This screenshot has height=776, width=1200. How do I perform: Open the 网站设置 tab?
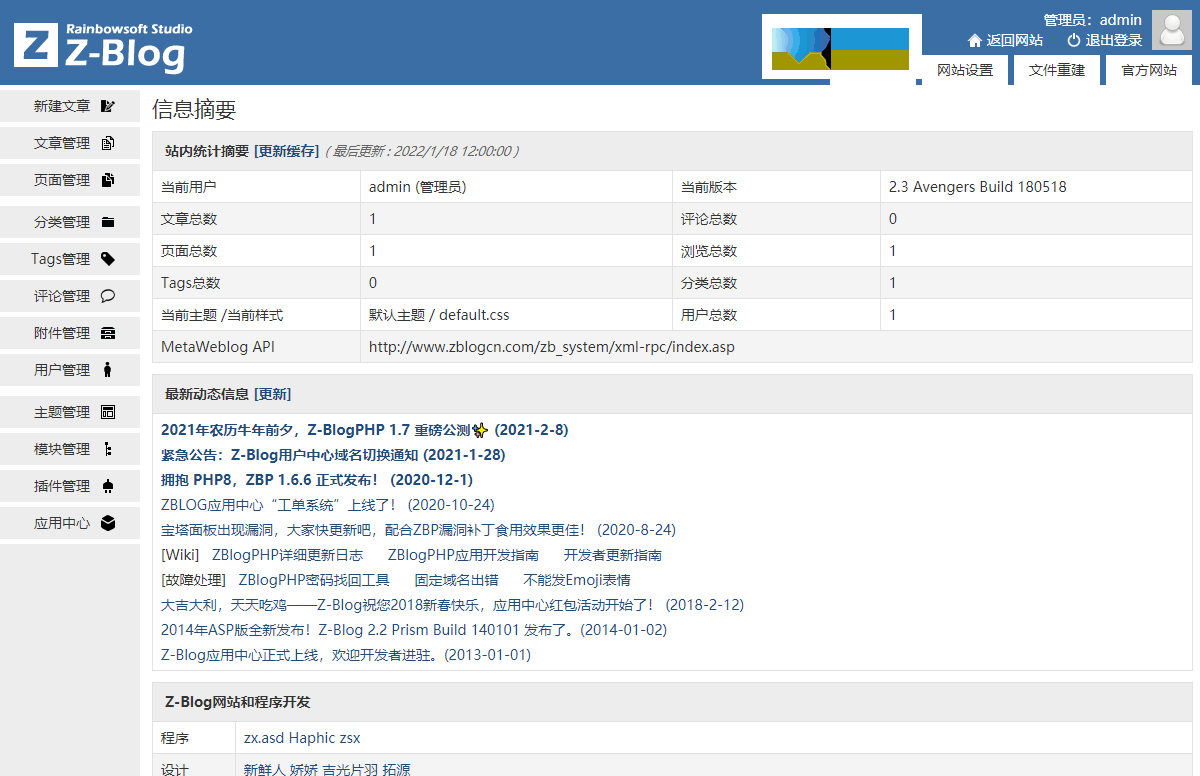[965, 70]
